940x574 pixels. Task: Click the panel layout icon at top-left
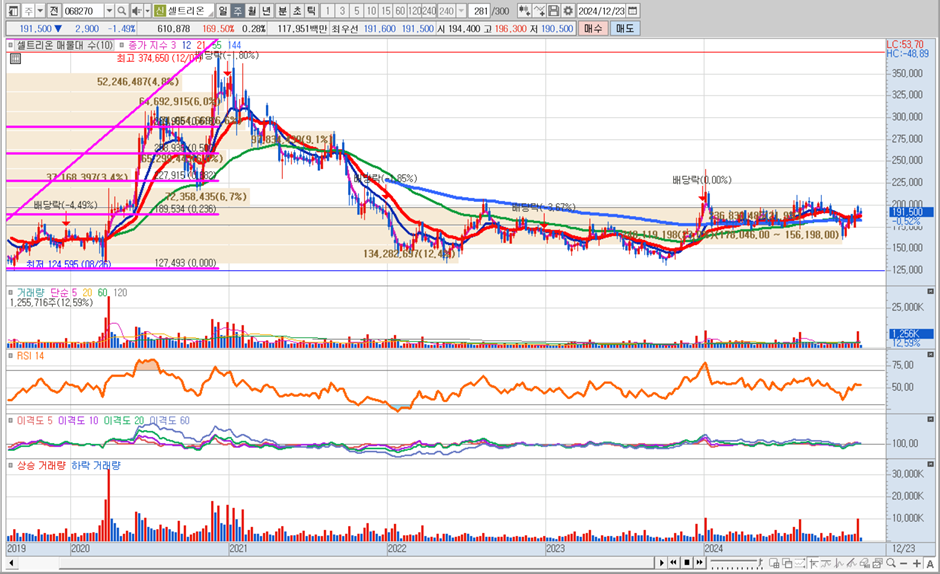11,10
